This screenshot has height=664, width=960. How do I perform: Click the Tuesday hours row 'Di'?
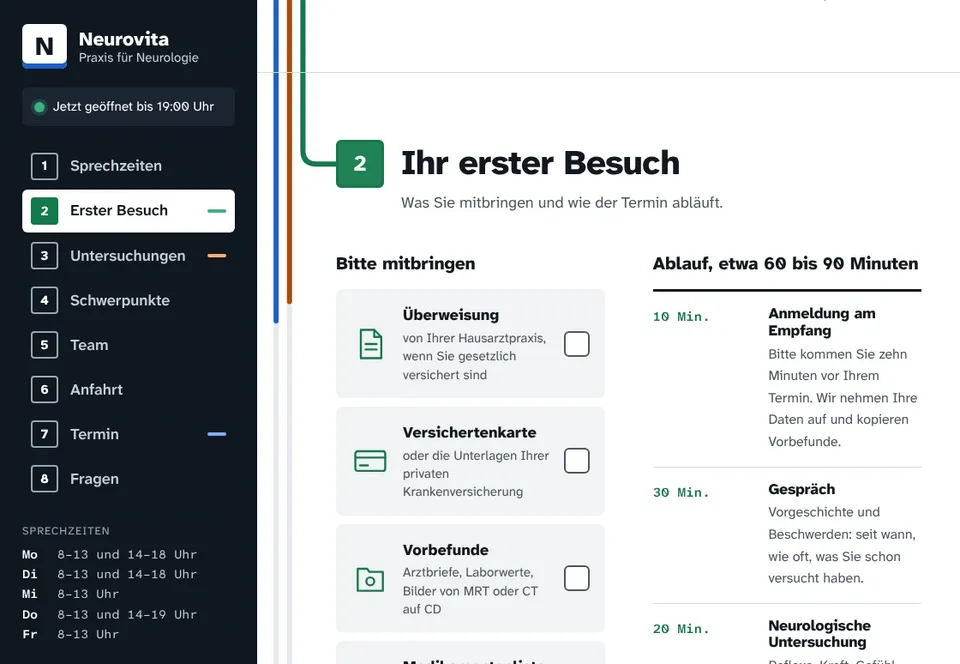(110, 575)
